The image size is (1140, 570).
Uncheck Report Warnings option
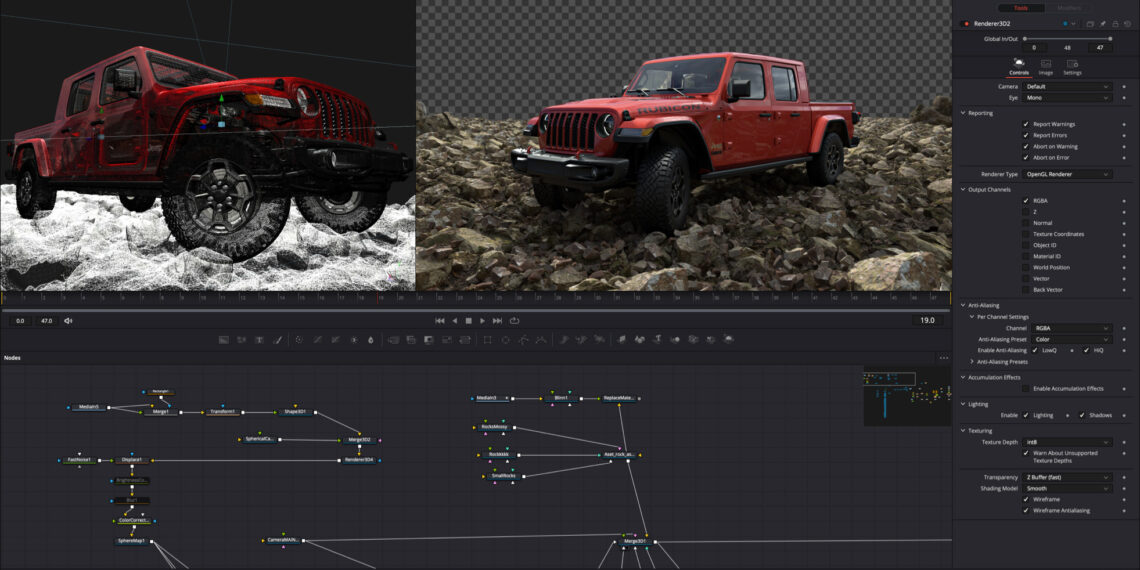tap(1025, 124)
